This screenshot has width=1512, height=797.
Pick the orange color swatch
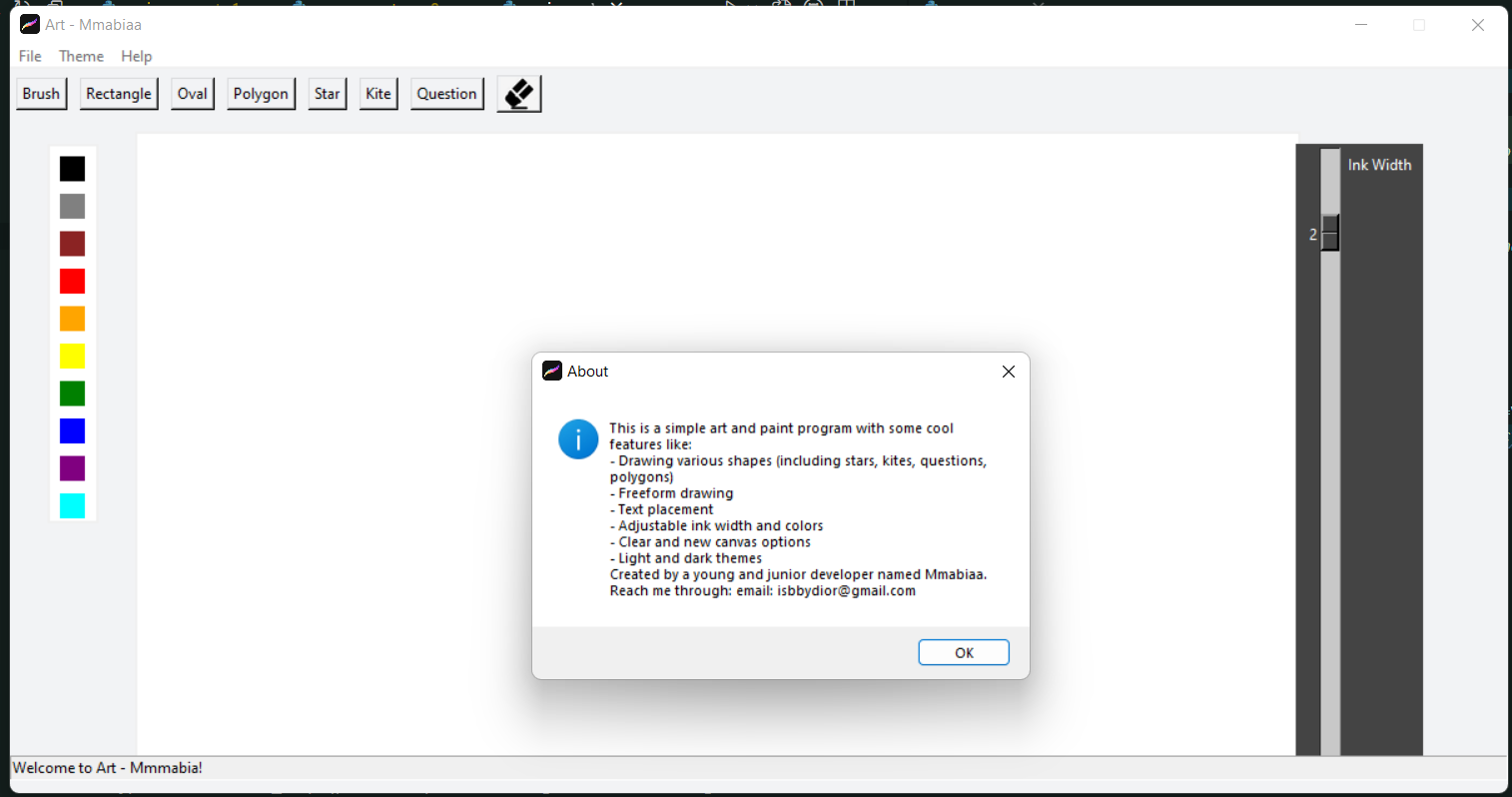point(72,319)
